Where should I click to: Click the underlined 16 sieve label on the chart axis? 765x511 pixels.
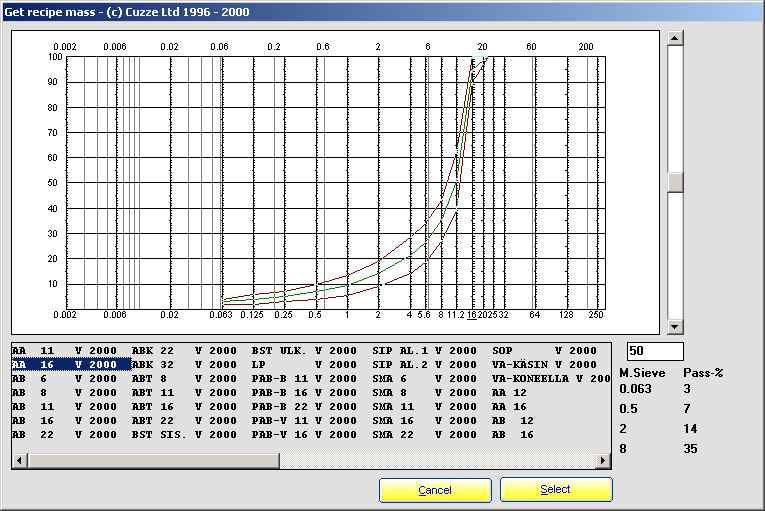(472, 315)
